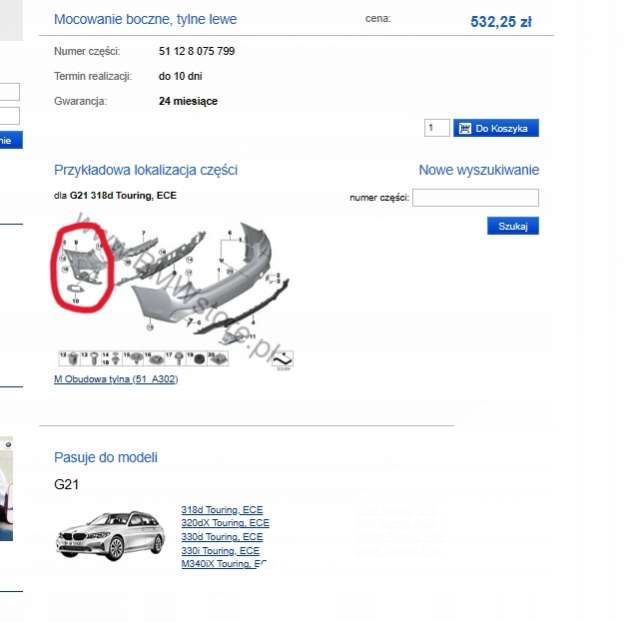Open the 320dX Touring, ECE model link

(225, 523)
